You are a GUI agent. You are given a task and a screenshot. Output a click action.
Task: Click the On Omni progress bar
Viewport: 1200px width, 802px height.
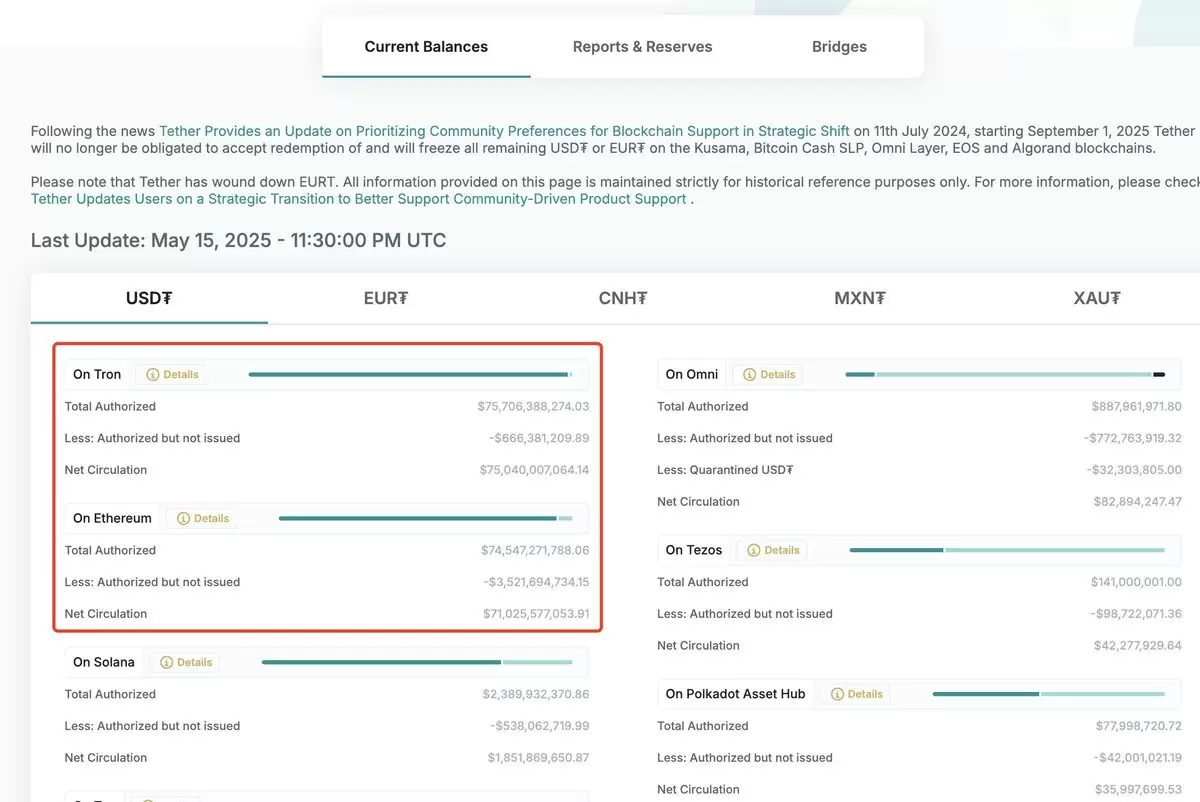1005,374
